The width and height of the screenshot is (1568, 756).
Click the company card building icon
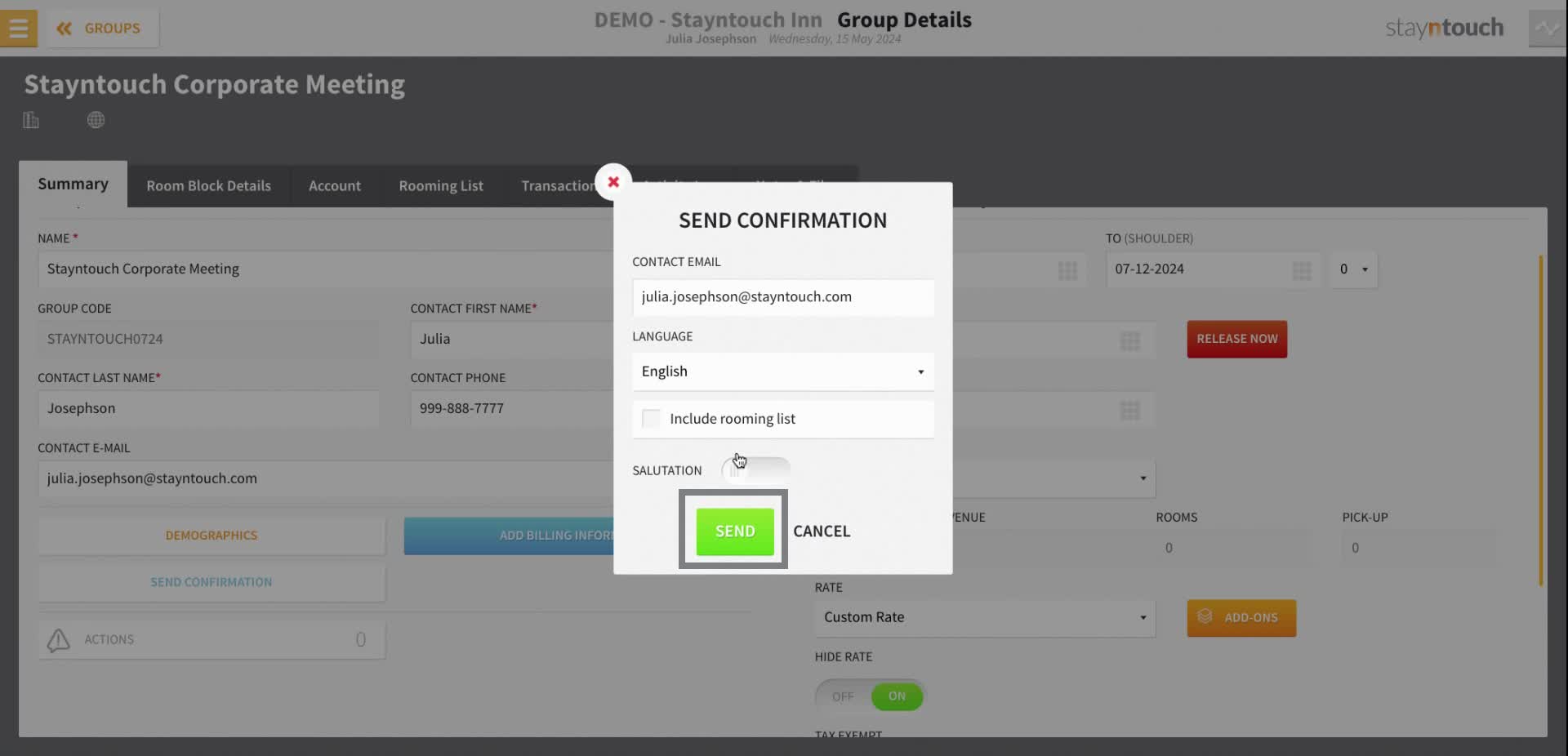click(31, 120)
